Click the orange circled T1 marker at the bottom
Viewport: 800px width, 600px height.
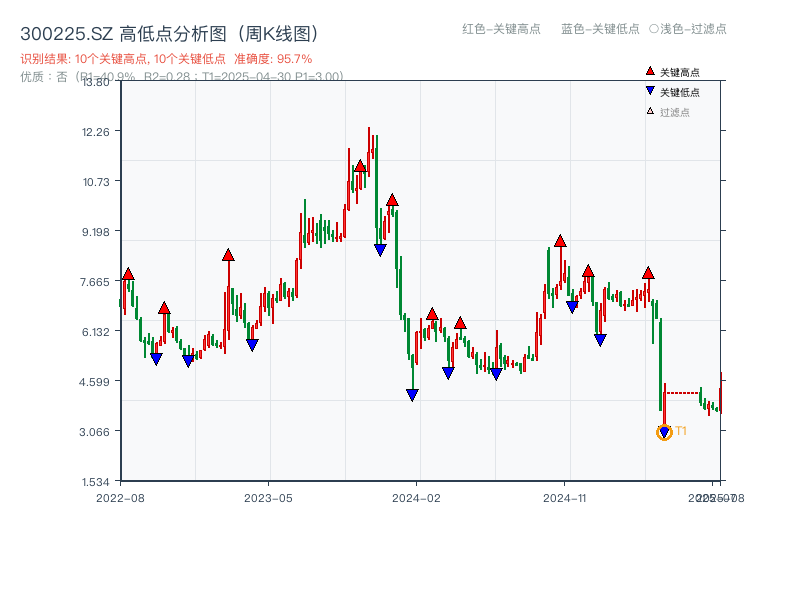click(663, 431)
